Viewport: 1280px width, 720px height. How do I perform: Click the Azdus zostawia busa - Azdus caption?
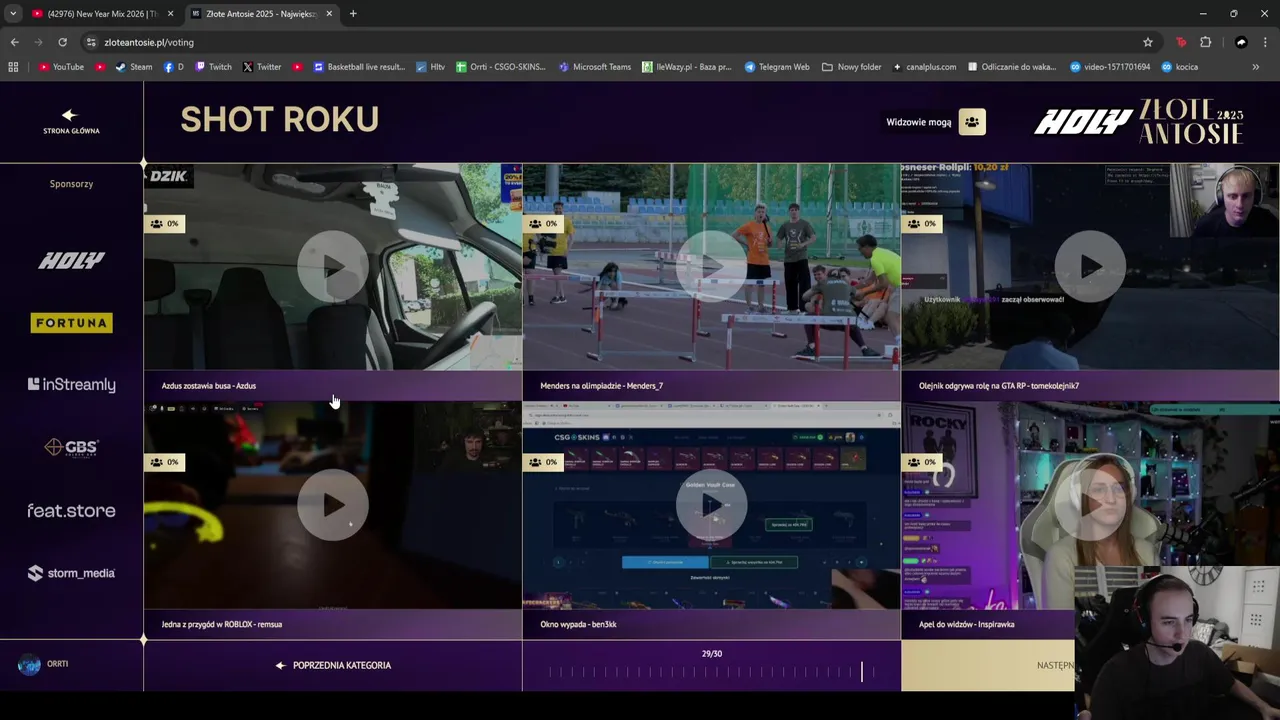tap(209, 386)
